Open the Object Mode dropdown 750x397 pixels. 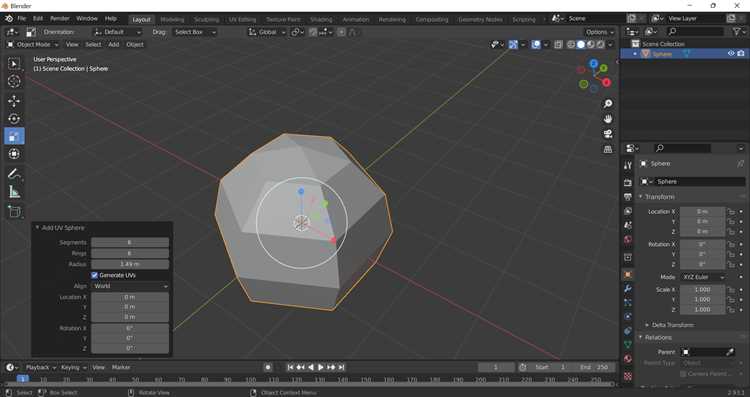(x=33, y=44)
